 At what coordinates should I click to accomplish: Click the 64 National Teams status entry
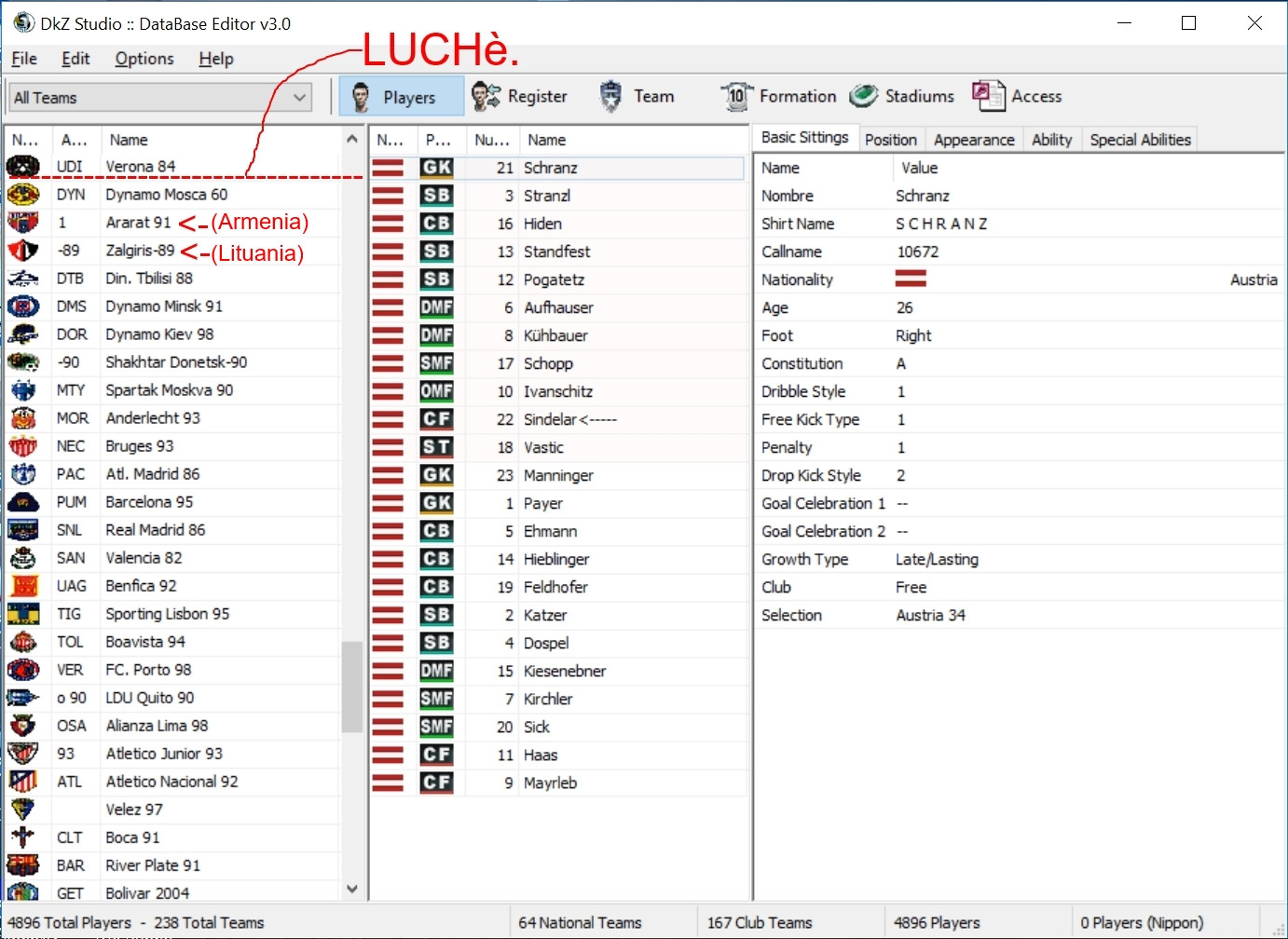pos(580,922)
